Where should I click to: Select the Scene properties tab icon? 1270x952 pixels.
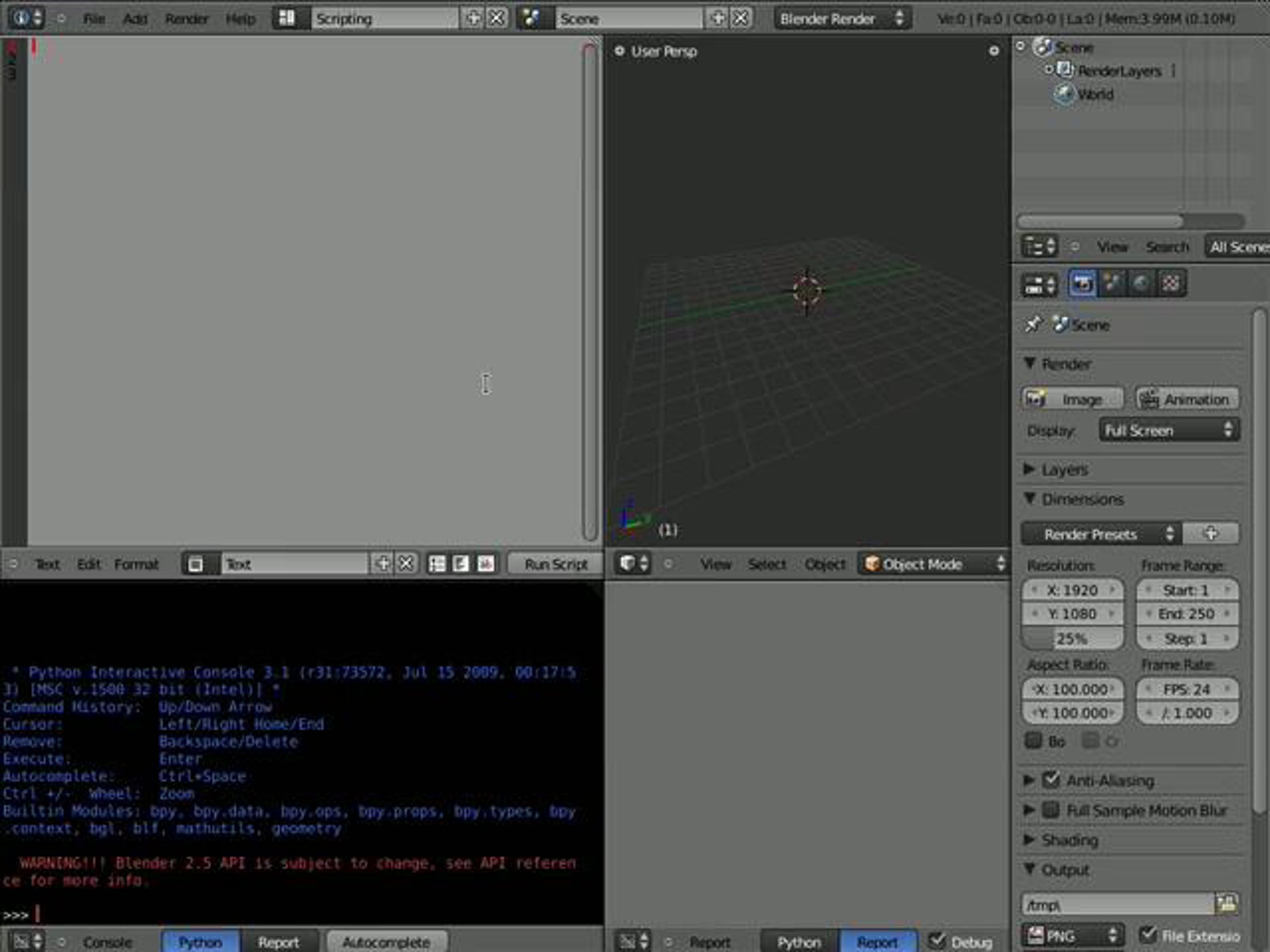[1113, 284]
